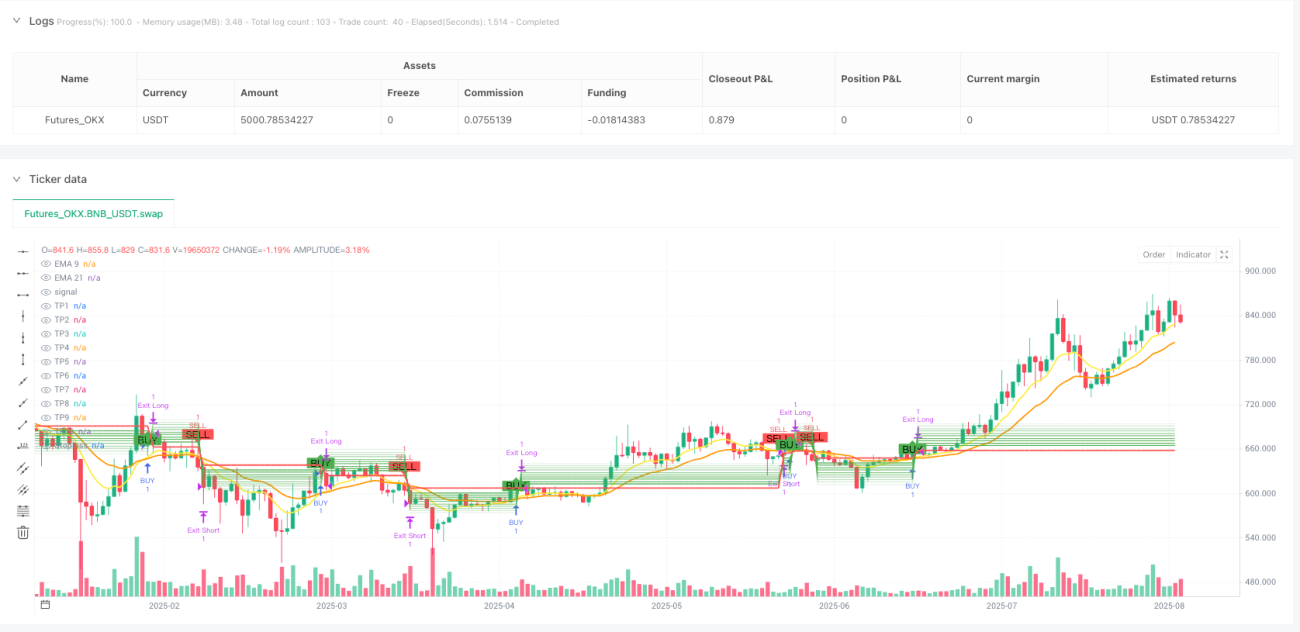Toggle fullscreen chart icon
This screenshot has width=1300, height=632.
pyautogui.click(x=1223, y=255)
